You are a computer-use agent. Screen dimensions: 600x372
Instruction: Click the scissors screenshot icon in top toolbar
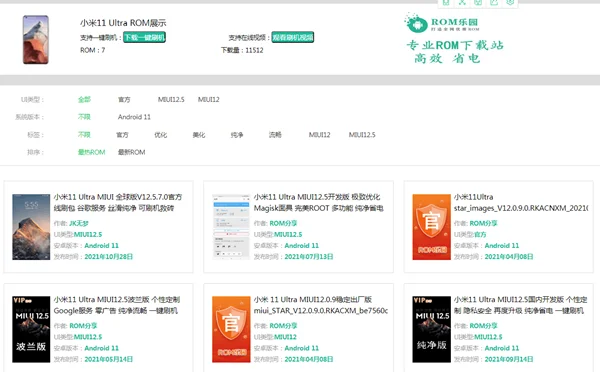(x=462, y=2)
